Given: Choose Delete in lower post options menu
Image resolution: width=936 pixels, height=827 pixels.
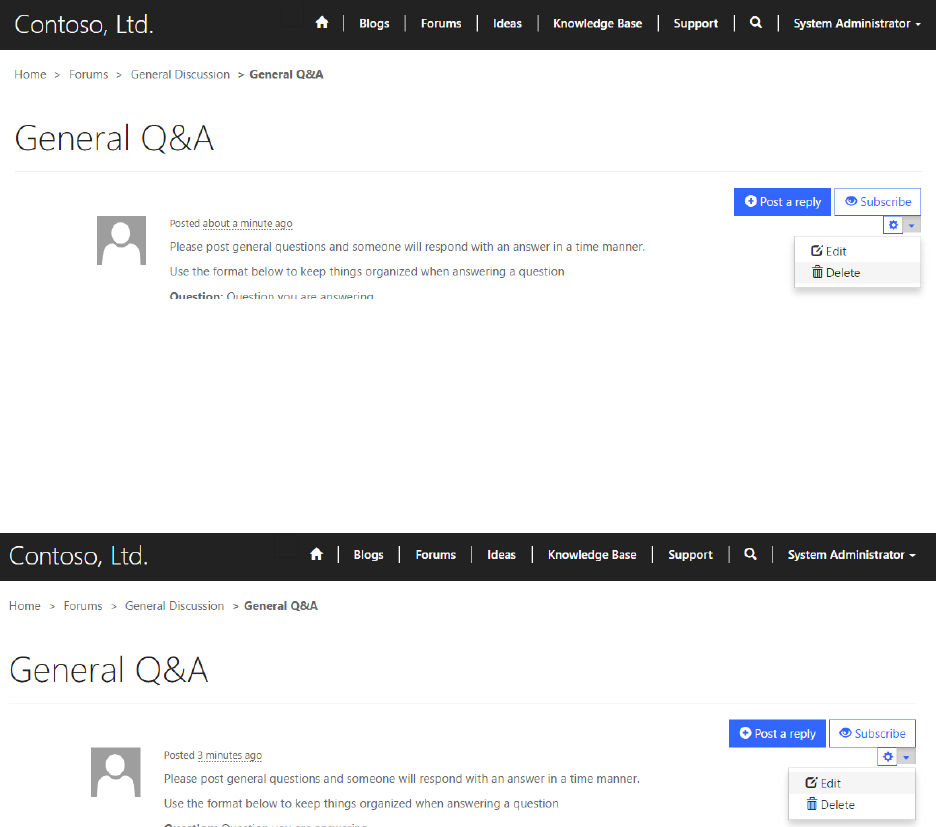Looking at the screenshot, I should point(852,804).
